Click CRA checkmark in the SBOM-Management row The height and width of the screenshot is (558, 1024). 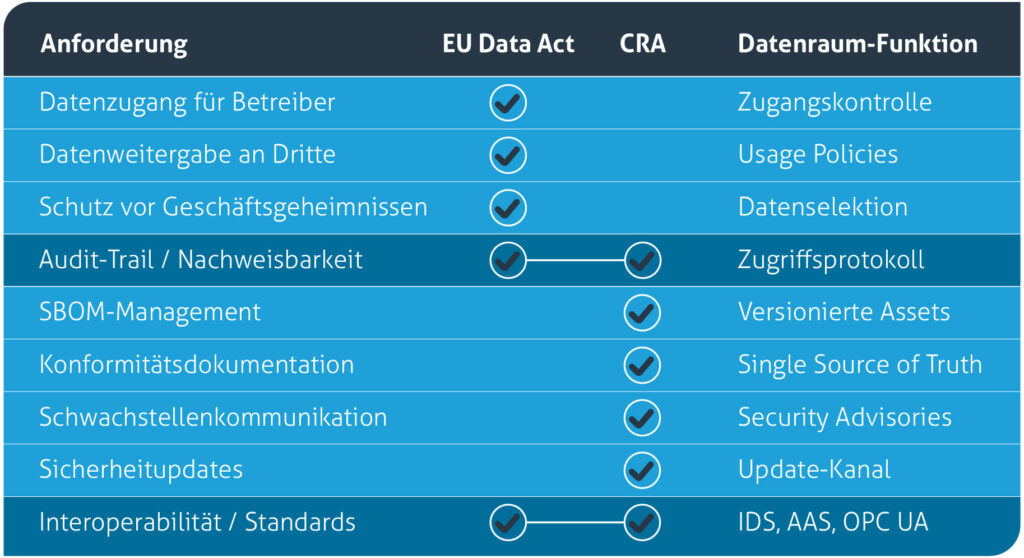tap(642, 312)
